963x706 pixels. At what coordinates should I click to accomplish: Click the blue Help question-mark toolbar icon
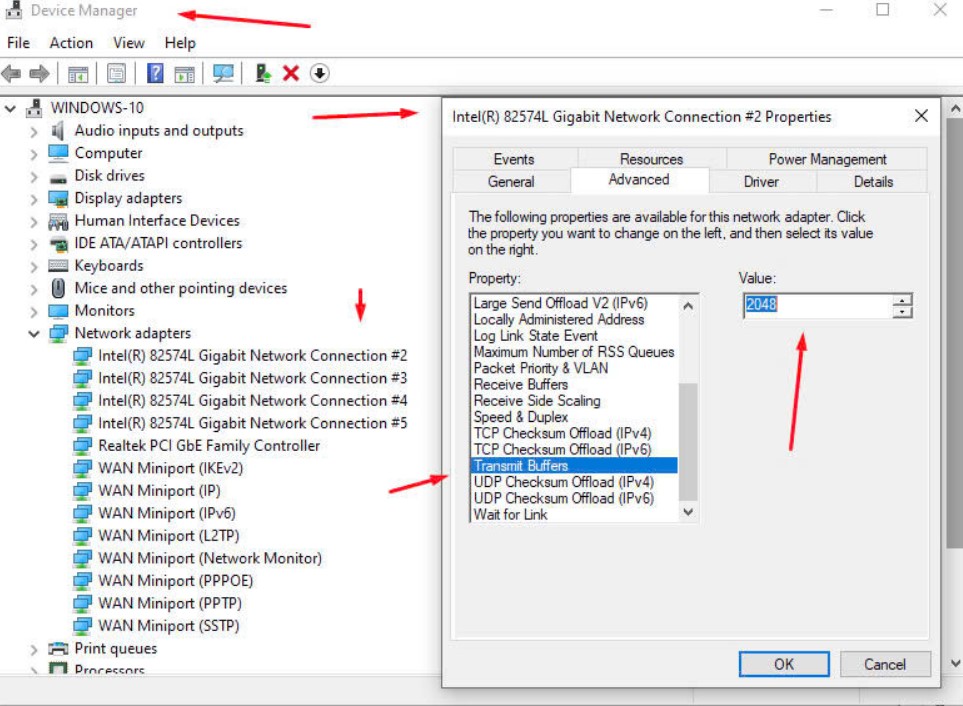(x=155, y=73)
